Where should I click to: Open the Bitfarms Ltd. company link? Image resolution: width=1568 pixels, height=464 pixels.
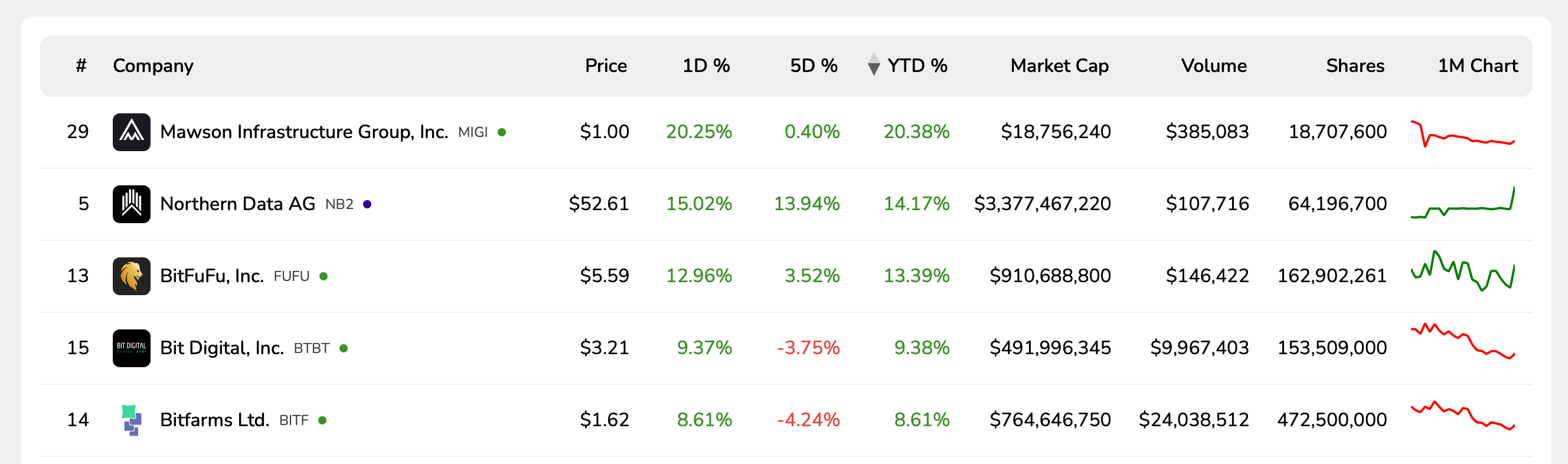tap(214, 420)
